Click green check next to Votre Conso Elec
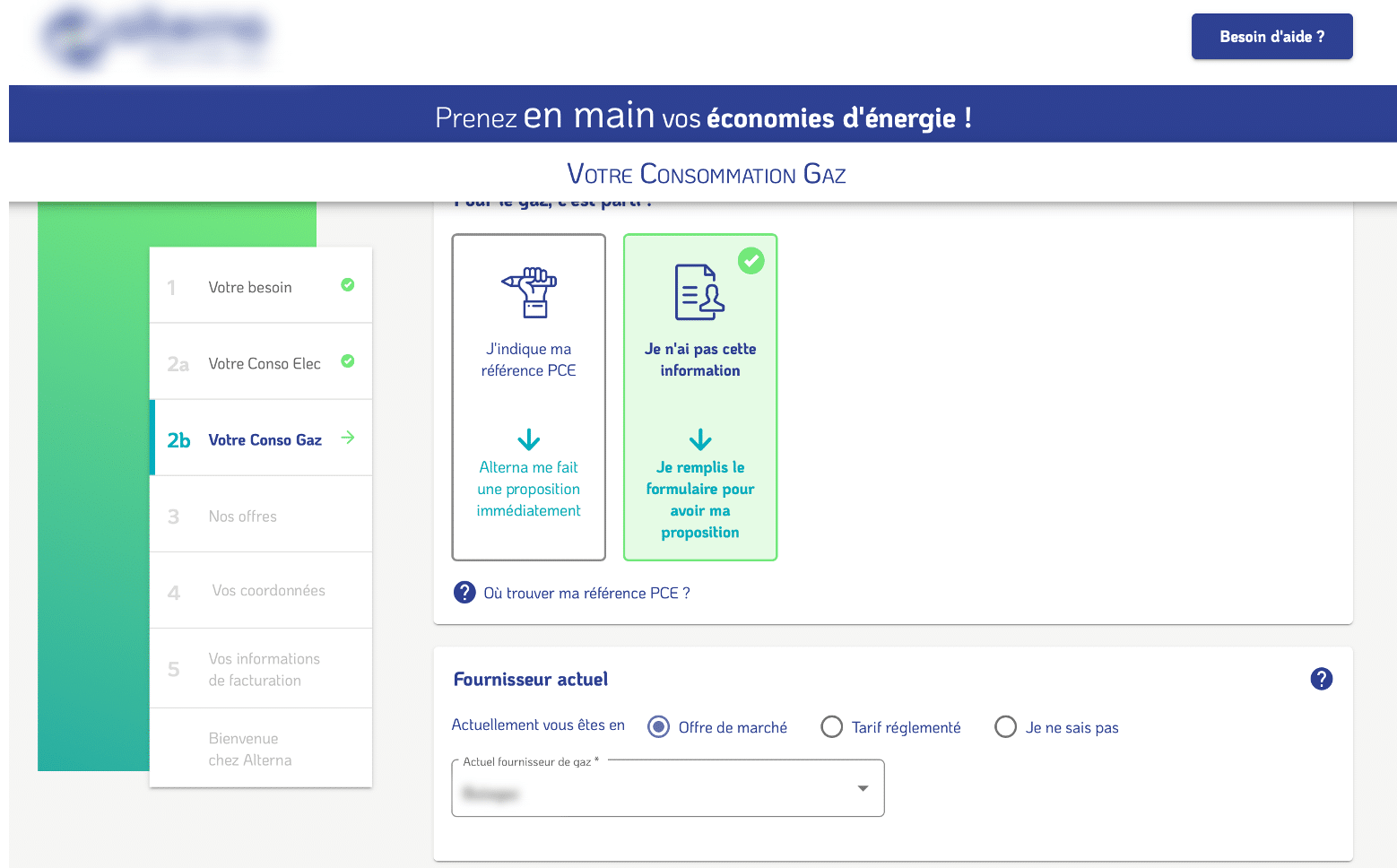 (x=348, y=361)
